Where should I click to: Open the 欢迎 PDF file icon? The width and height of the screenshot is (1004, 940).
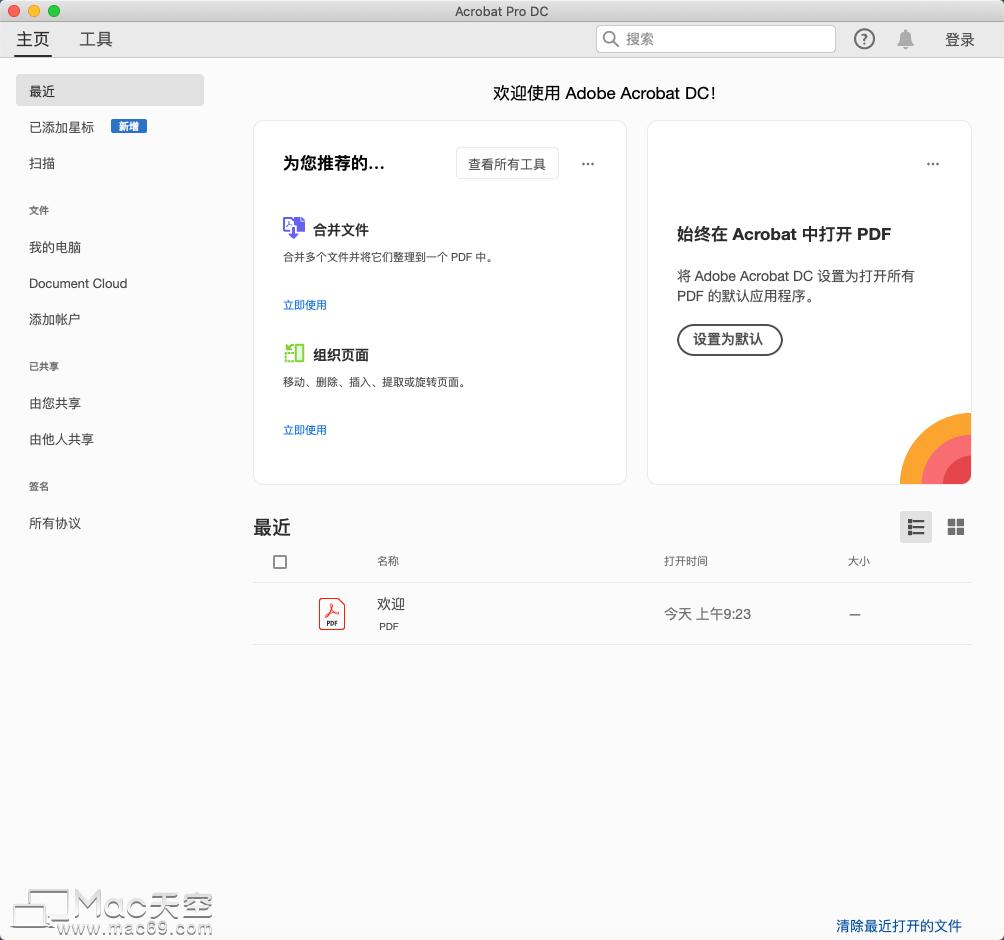click(x=331, y=613)
